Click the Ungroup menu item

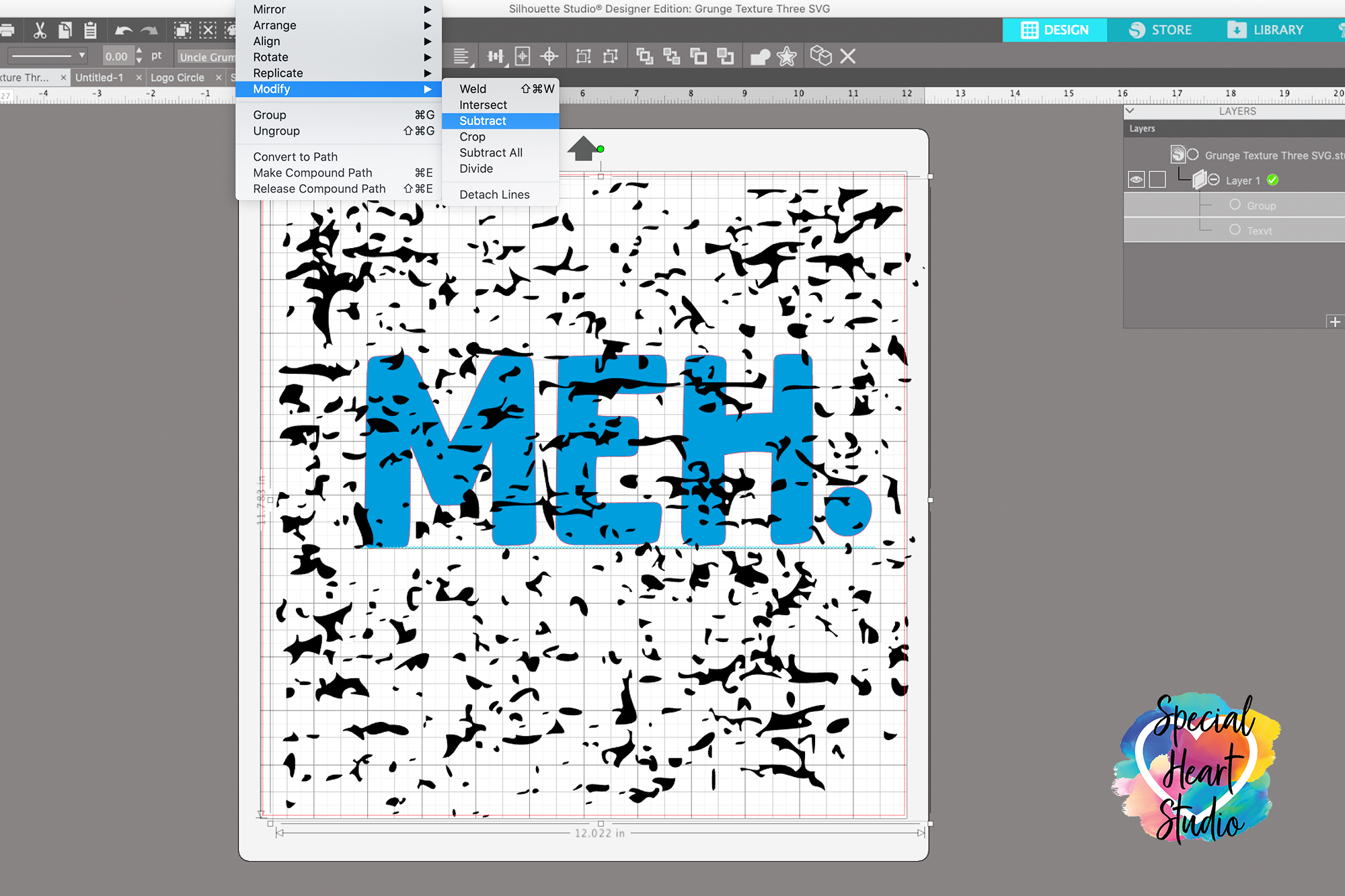[338, 131]
